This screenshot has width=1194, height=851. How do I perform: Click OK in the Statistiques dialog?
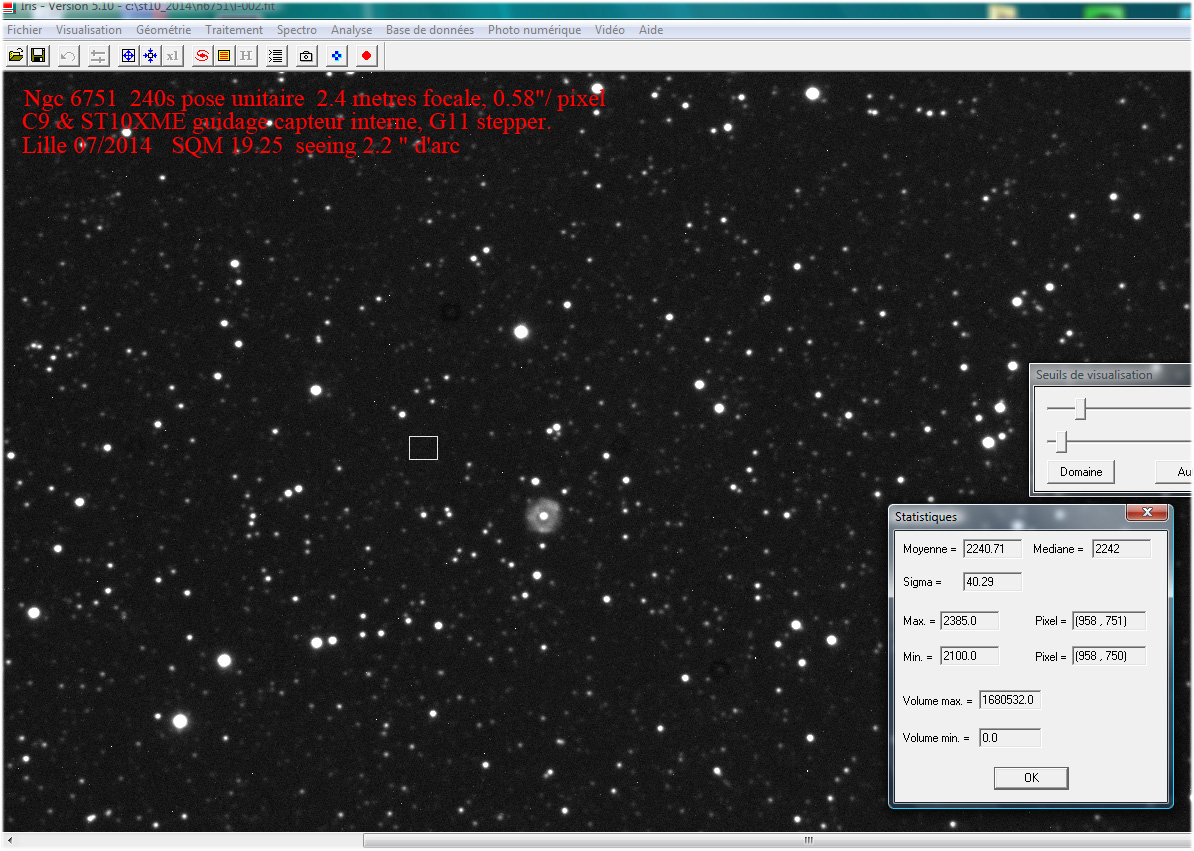(x=1031, y=778)
